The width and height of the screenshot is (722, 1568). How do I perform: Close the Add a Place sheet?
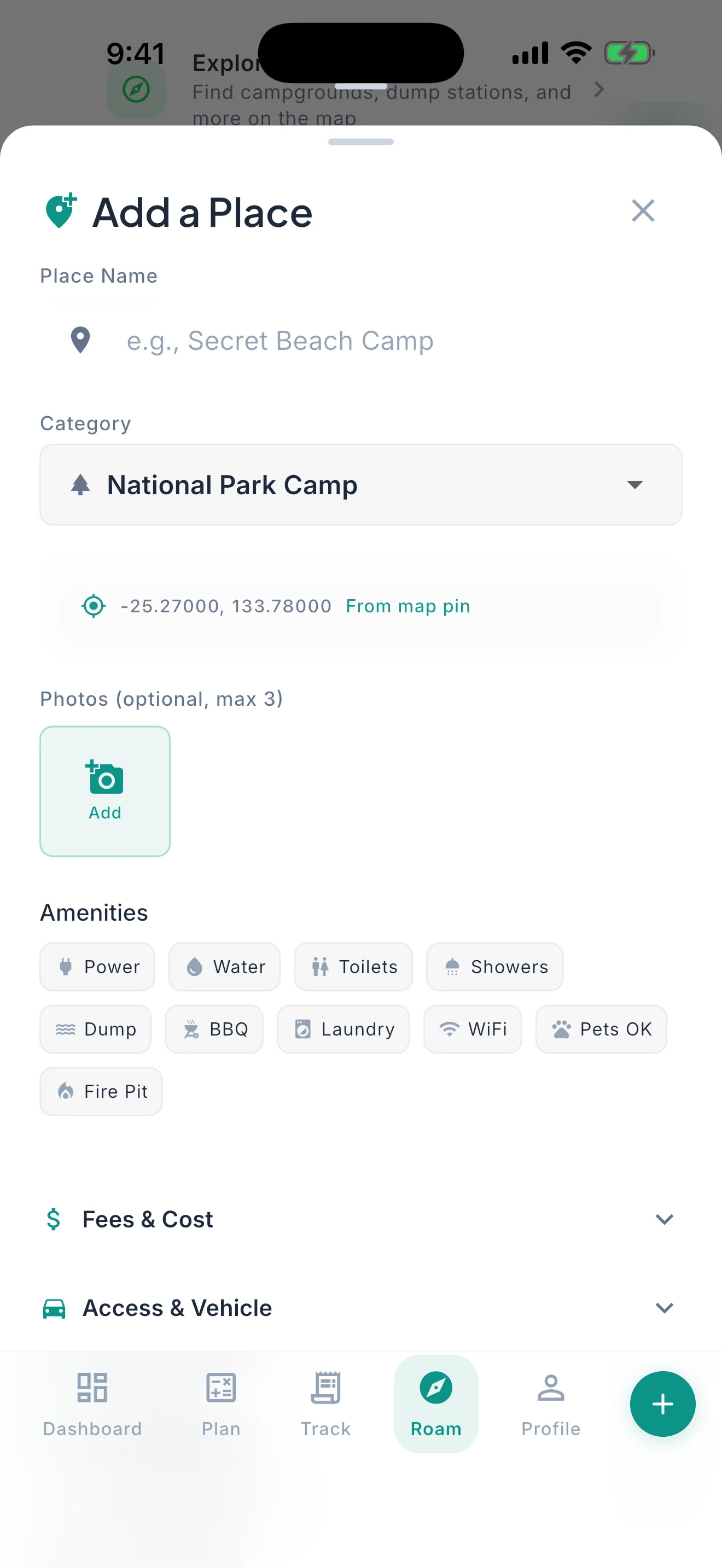click(643, 211)
